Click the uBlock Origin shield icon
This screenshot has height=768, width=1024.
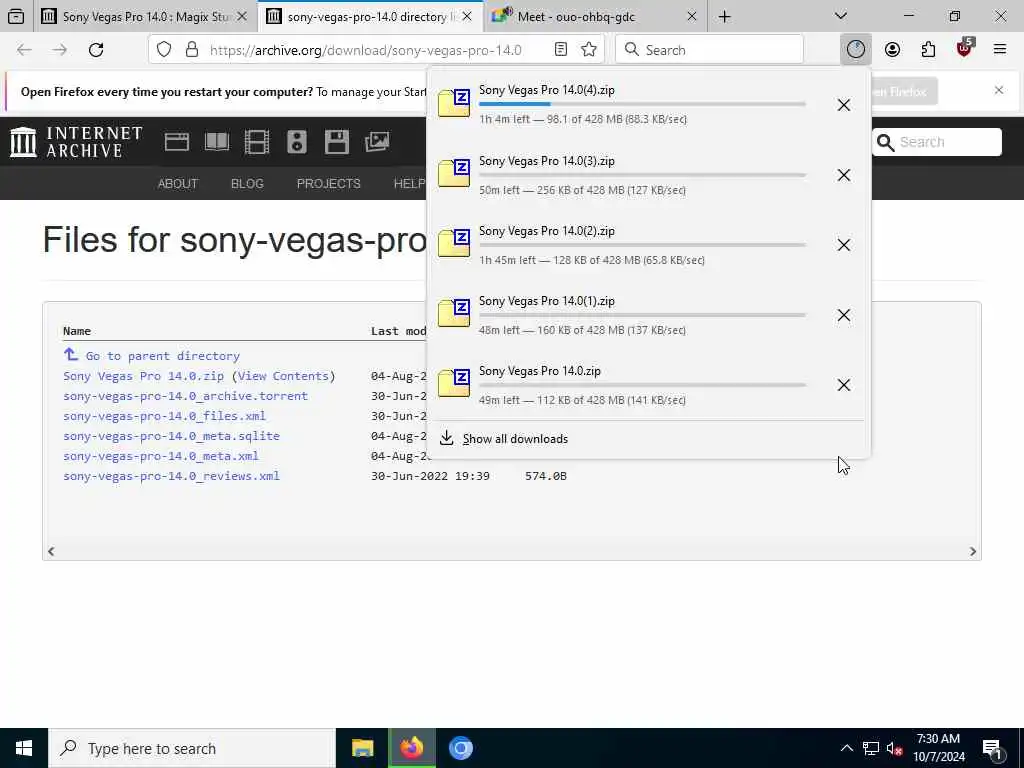(965, 48)
